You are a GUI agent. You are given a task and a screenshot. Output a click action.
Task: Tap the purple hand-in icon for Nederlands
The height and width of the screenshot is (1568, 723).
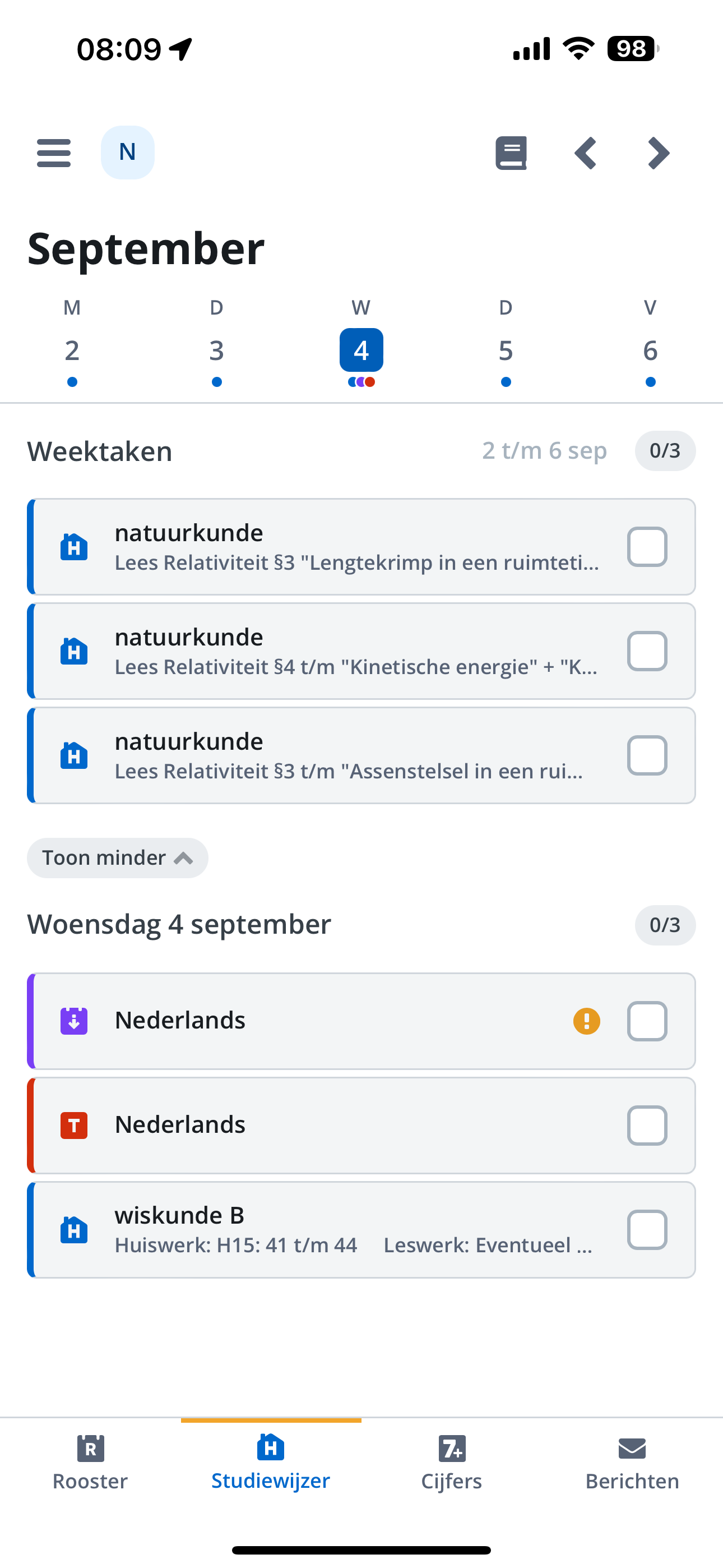[73, 1021]
